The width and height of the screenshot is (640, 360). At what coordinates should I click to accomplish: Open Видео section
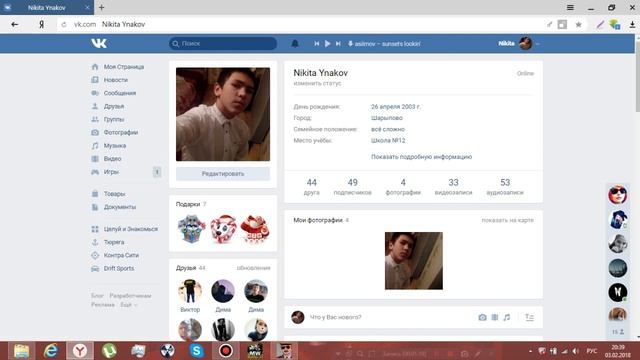112,158
